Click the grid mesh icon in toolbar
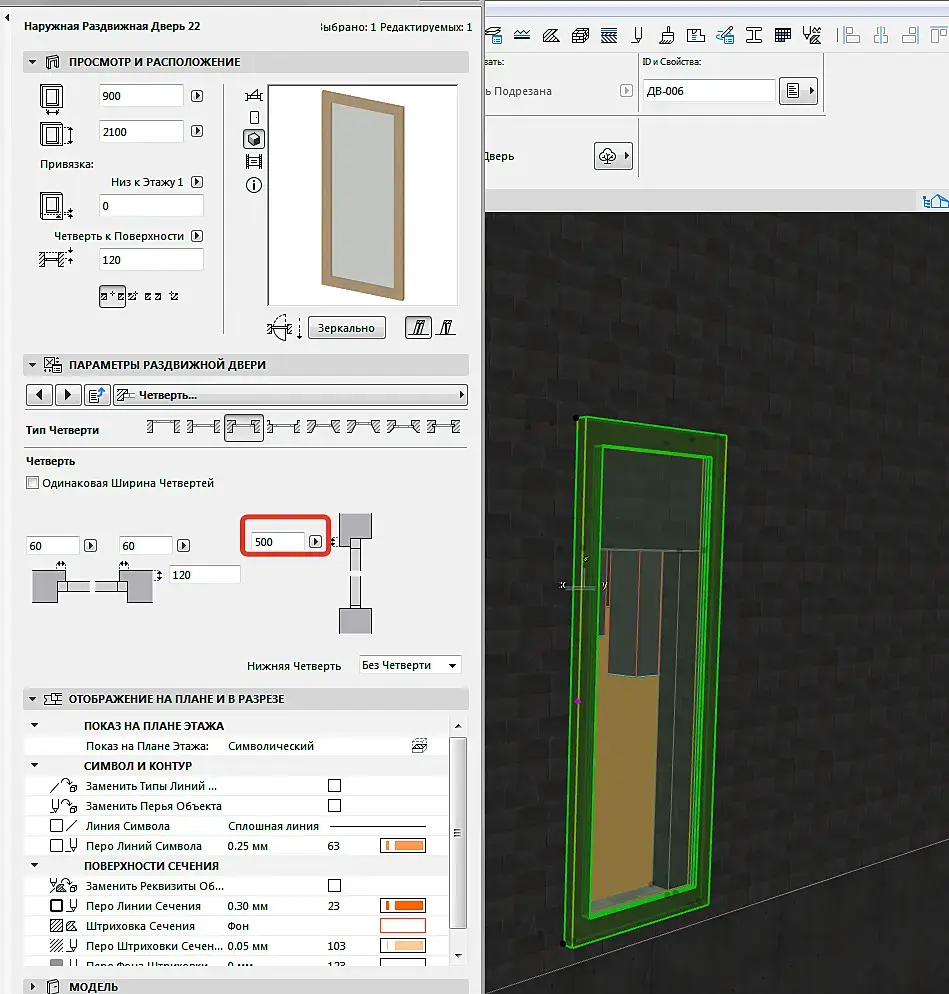This screenshot has width=949, height=994. point(783,36)
